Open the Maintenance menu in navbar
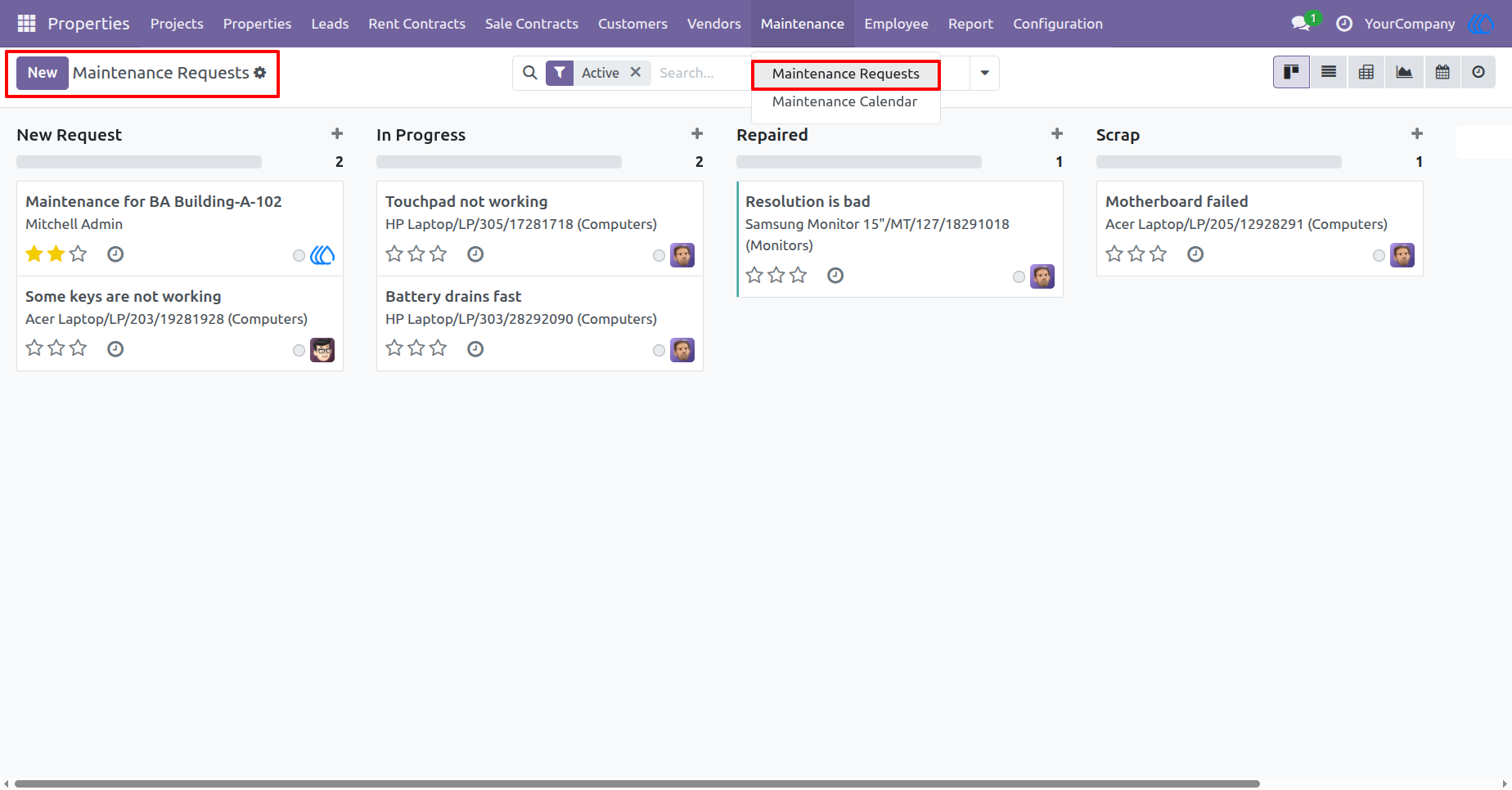The image size is (1512, 790). coord(803,24)
